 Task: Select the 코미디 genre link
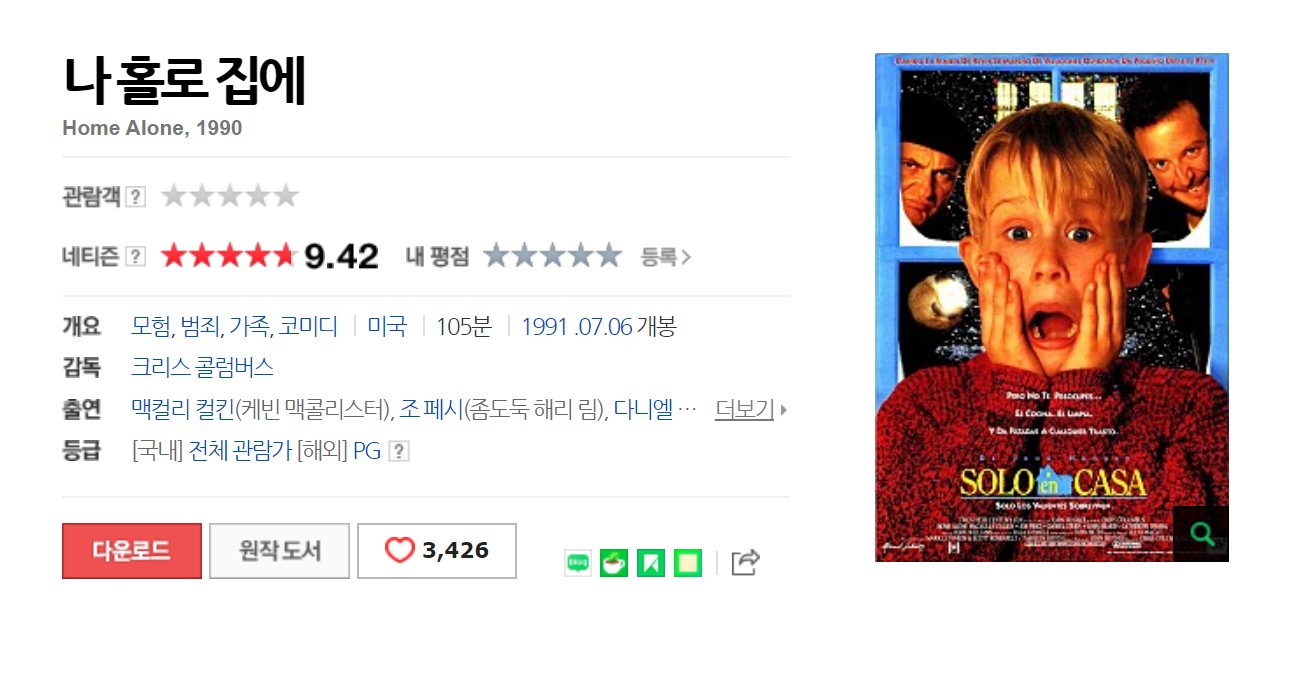click(x=308, y=327)
